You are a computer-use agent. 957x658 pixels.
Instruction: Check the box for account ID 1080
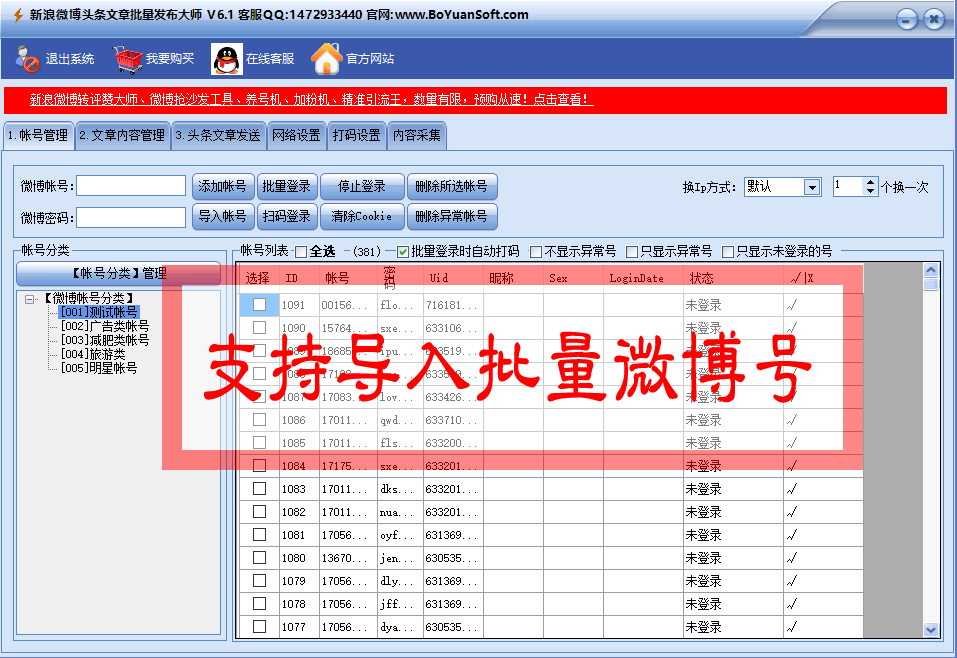tap(259, 558)
